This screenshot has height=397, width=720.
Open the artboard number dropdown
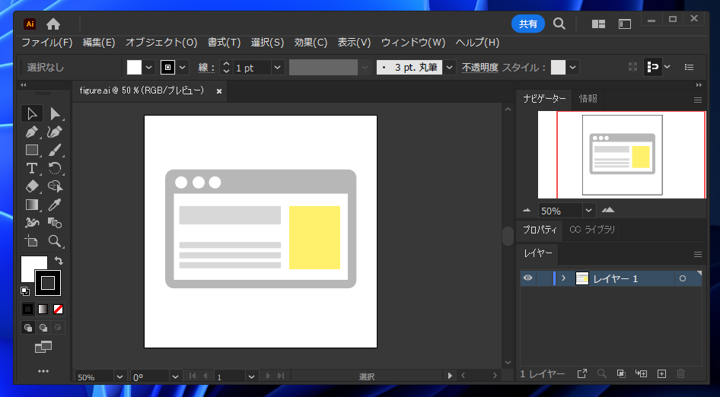point(251,377)
